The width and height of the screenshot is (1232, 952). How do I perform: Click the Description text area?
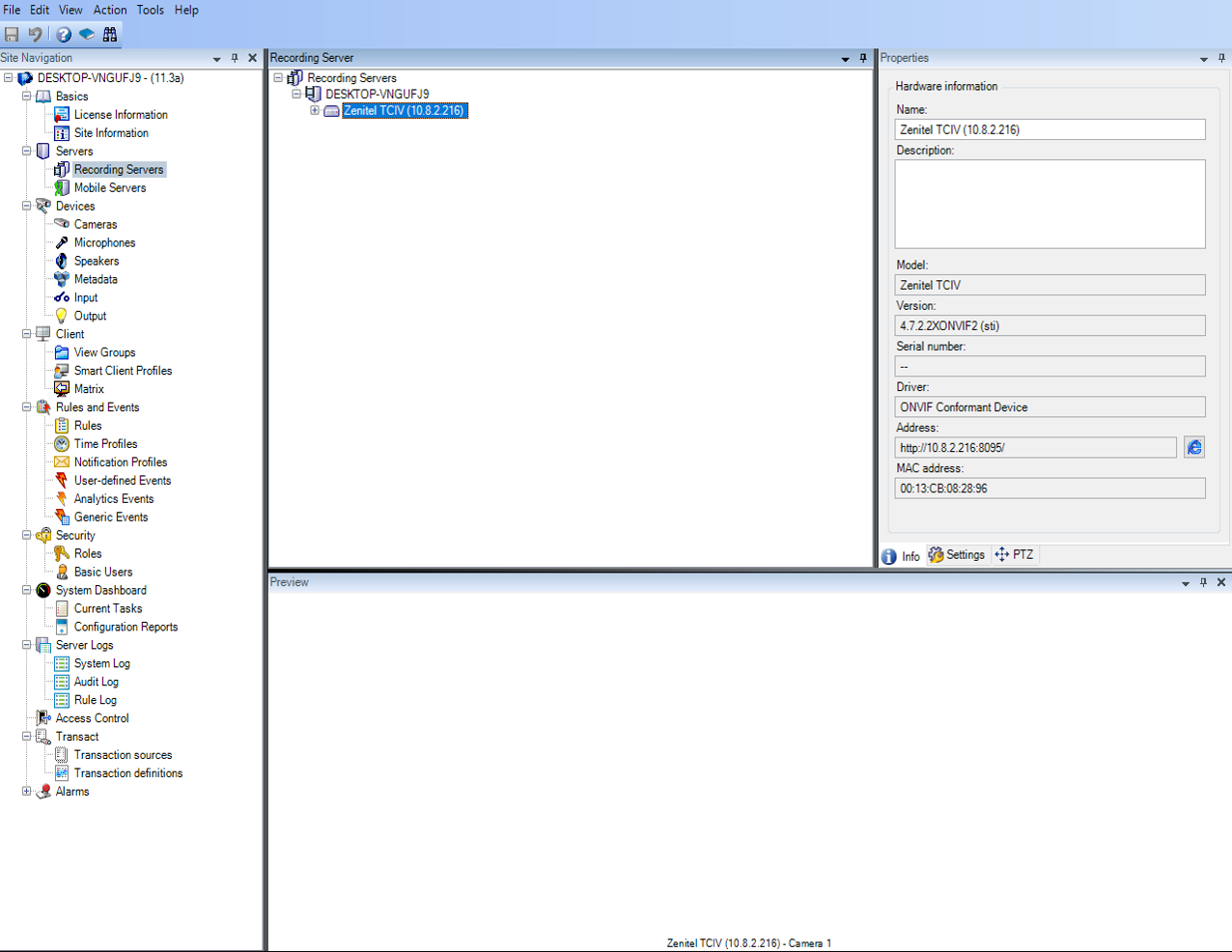point(1050,204)
